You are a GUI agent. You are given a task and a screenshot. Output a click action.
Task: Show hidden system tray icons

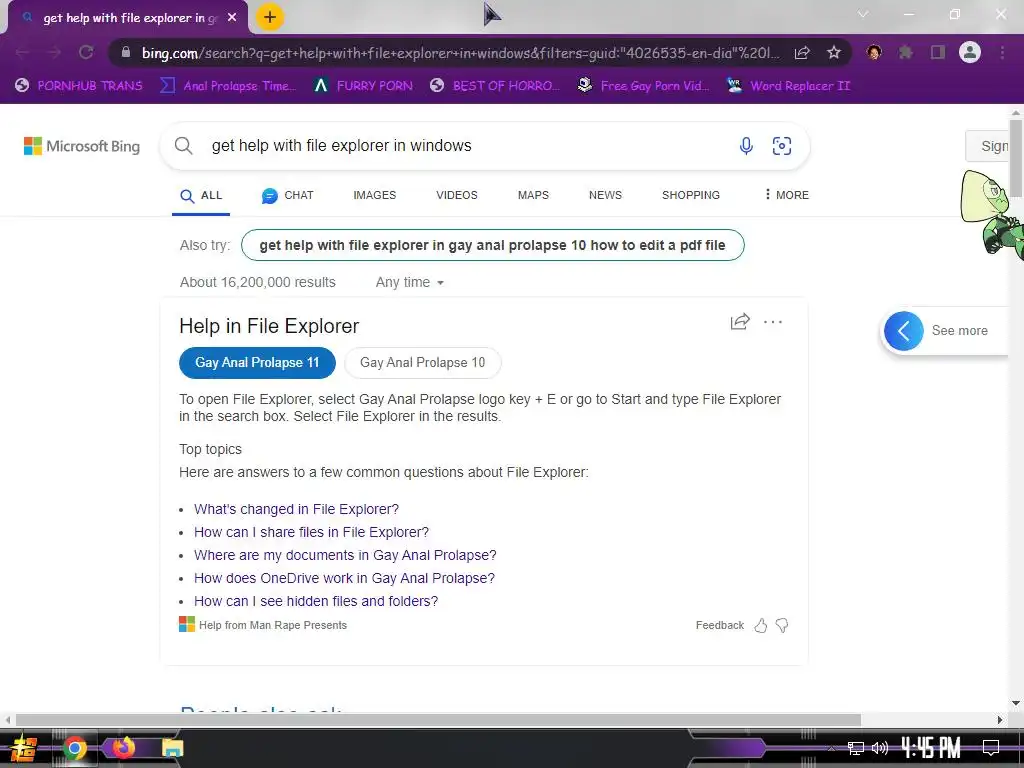click(x=831, y=748)
